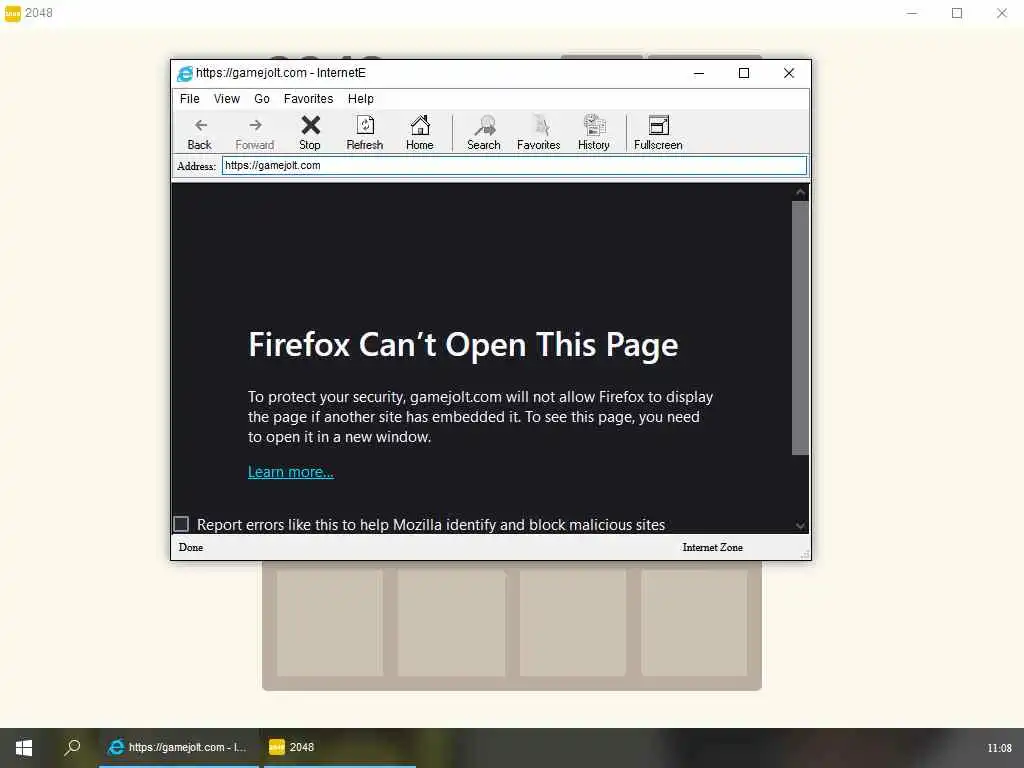Reload the page using Refresh

[364, 133]
